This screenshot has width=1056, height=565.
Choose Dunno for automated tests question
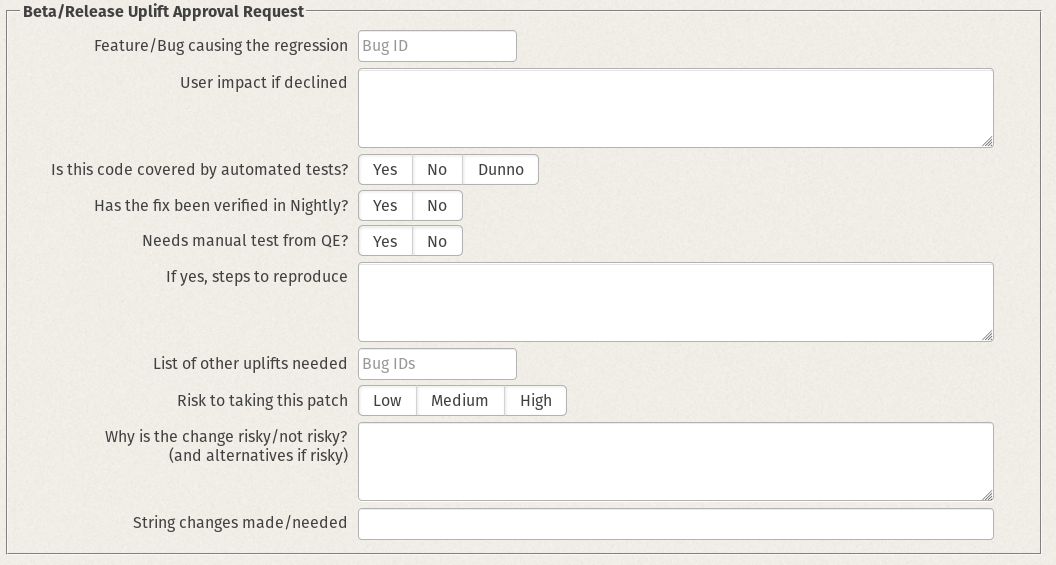pyautogui.click(x=500, y=170)
